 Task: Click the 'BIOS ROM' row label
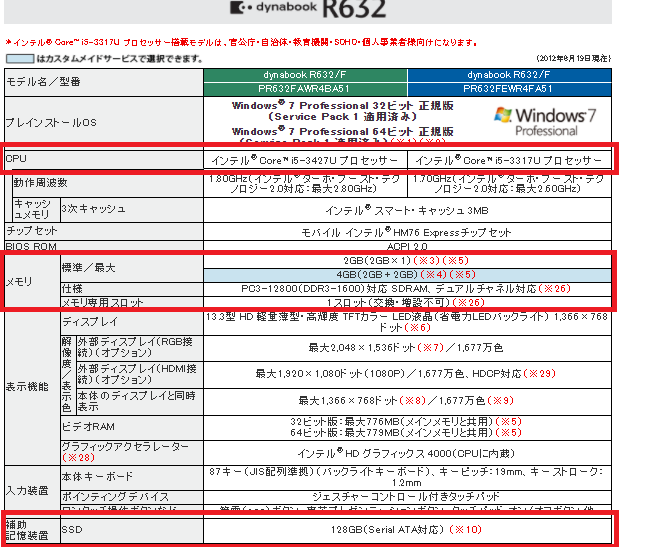click(x=31, y=247)
